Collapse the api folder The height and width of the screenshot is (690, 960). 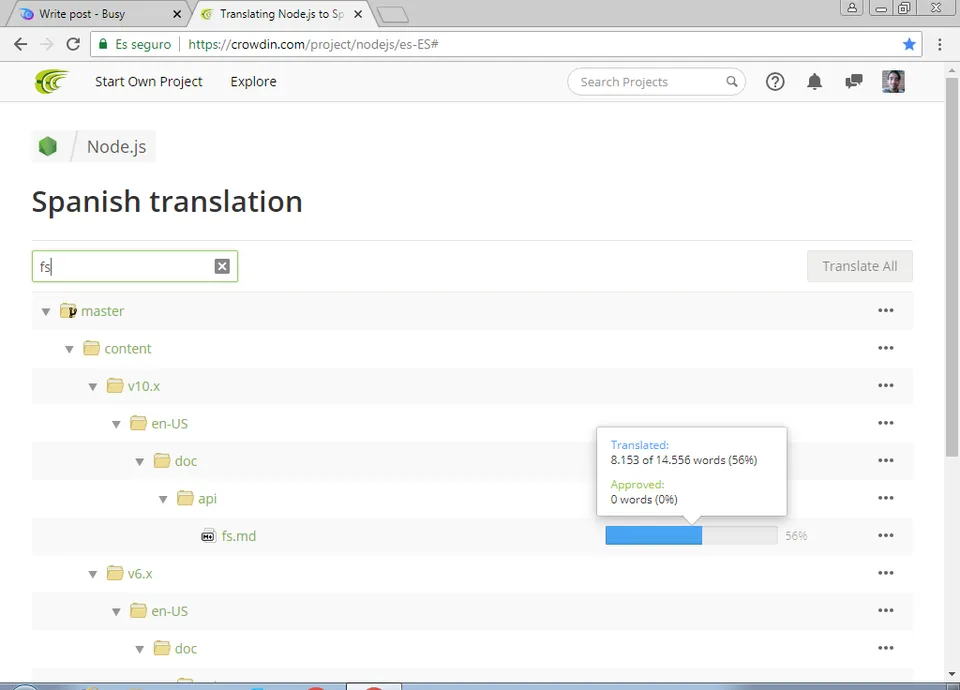click(163, 499)
